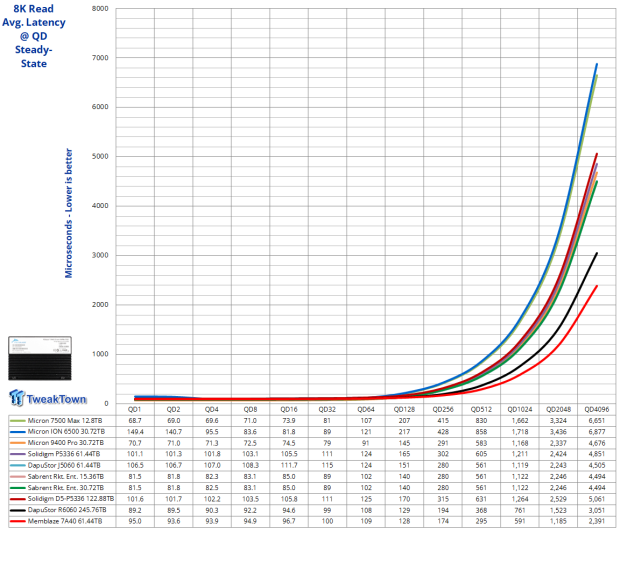Screen dimensions: 620x568
Task: Click the QD16 column header
Action: (x=289, y=409)
